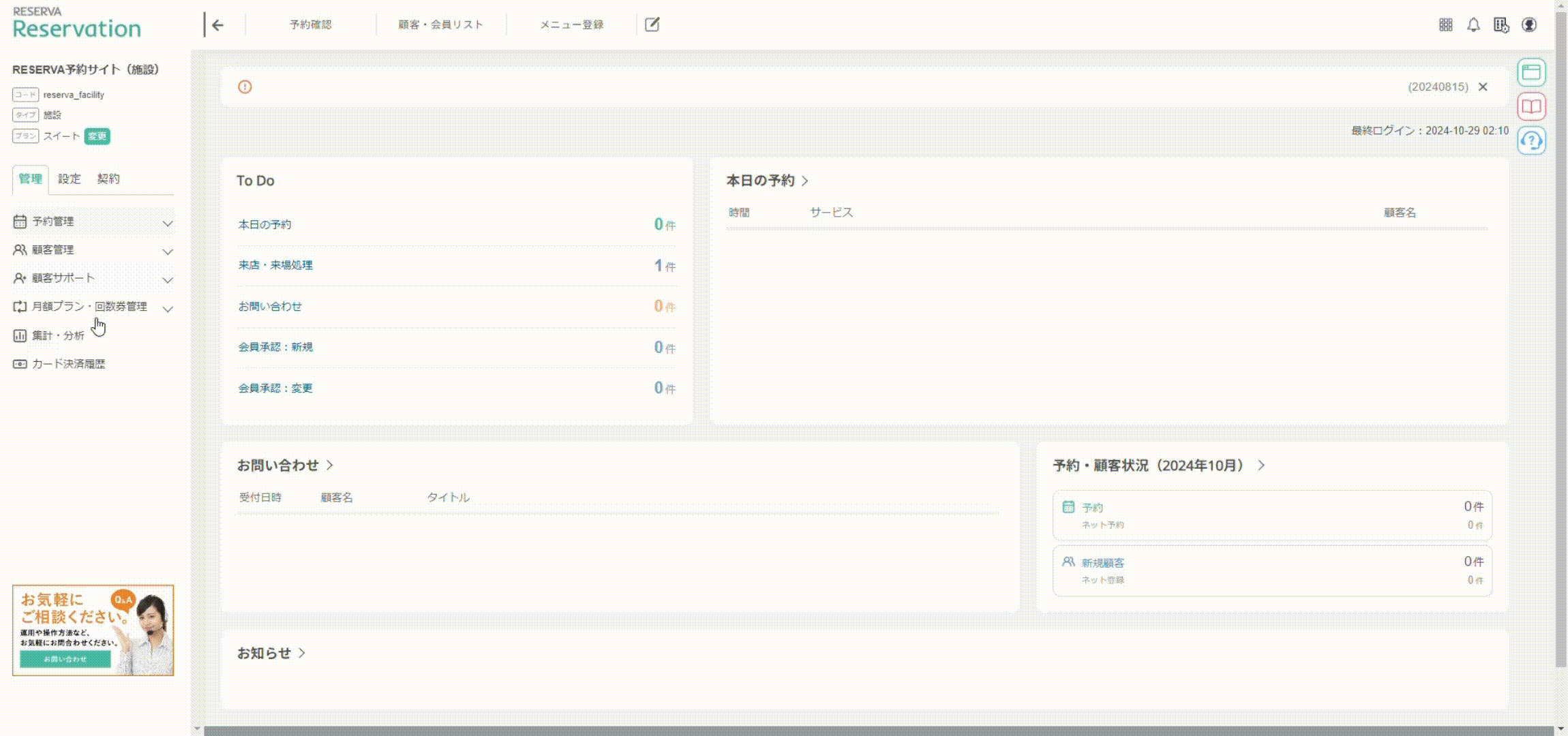Click the 受付日時 column header
Screen dimensions: 1568x736
coord(260,497)
